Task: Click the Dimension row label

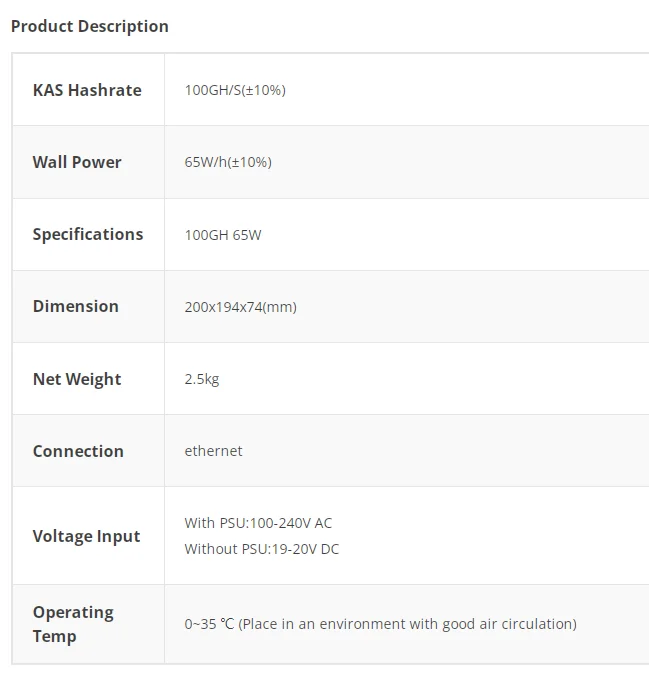Action: [x=75, y=306]
